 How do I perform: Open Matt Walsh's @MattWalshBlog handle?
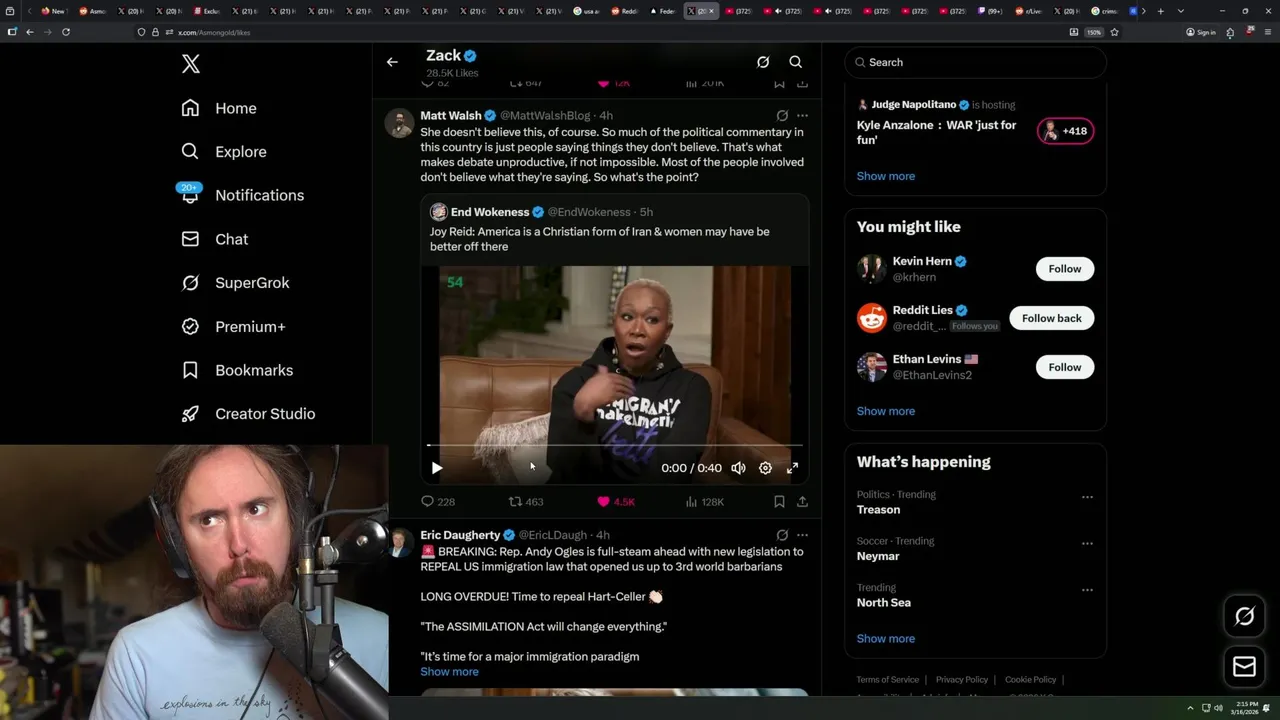(x=545, y=116)
